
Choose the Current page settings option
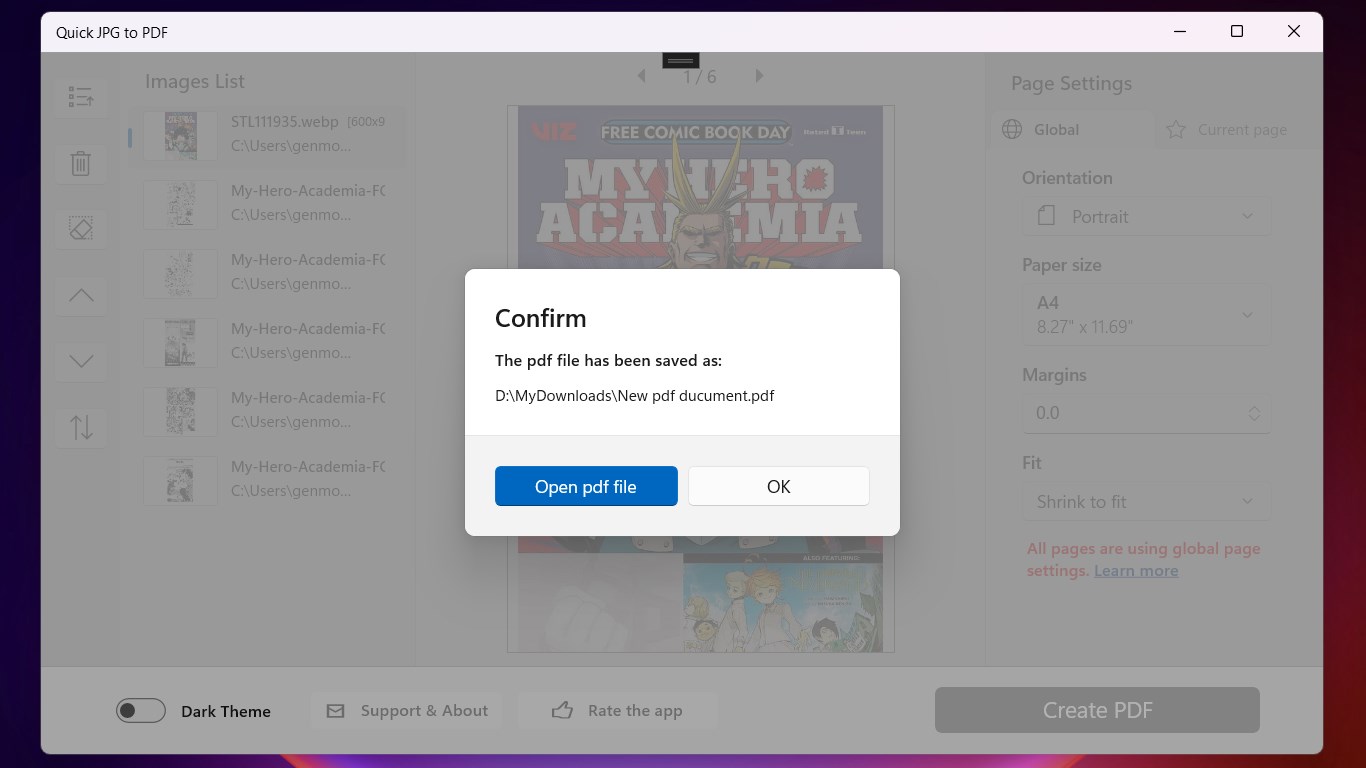pos(1228,129)
